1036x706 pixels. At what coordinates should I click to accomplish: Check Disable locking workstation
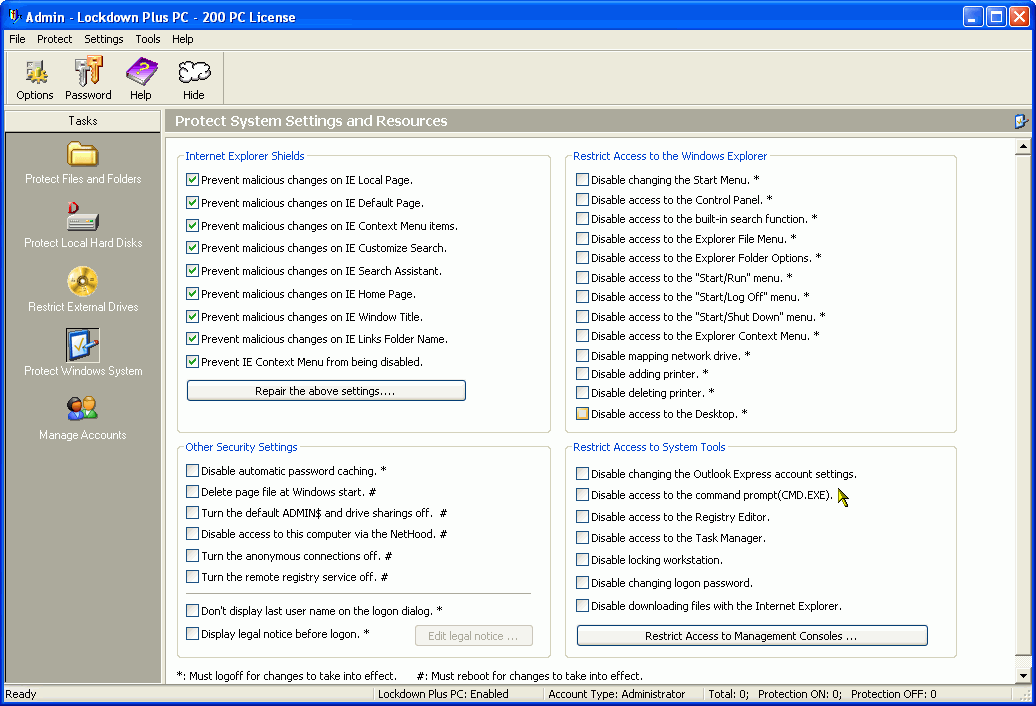582,559
